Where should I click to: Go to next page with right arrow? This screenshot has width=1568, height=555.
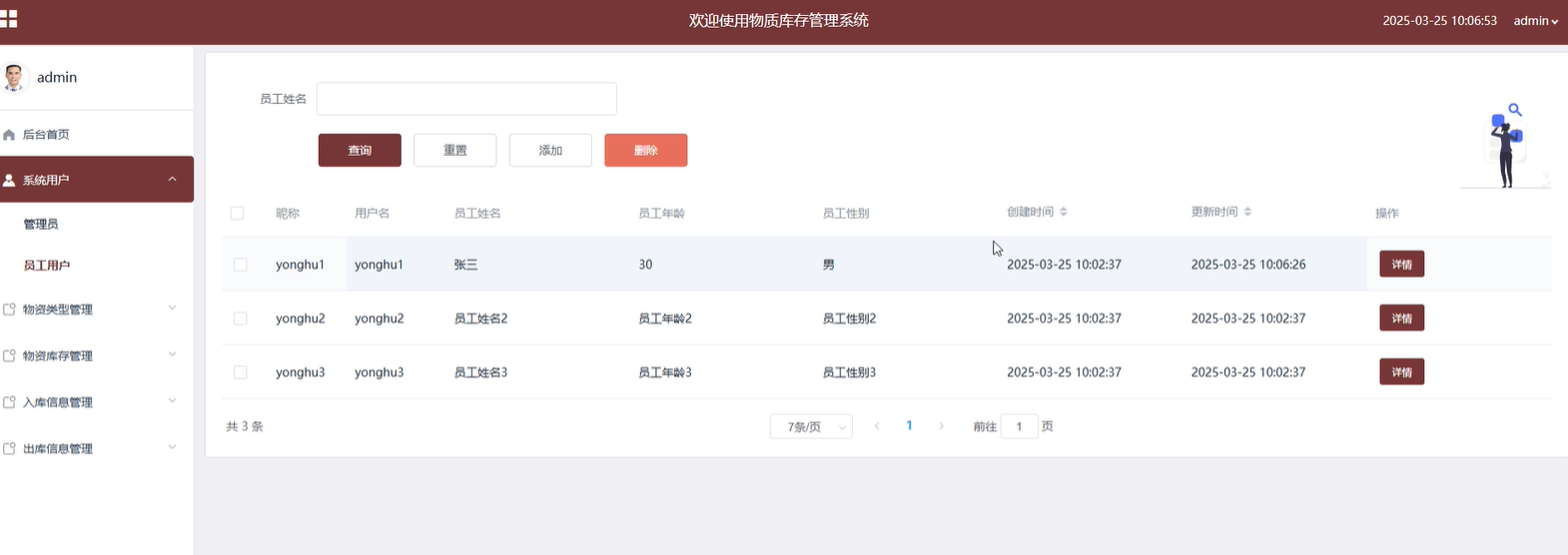(x=941, y=426)
